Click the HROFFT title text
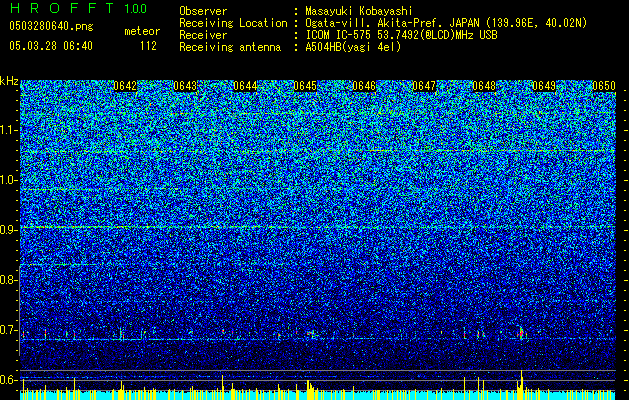The height and width of the screenshot is (400, 629). [62, 8]
